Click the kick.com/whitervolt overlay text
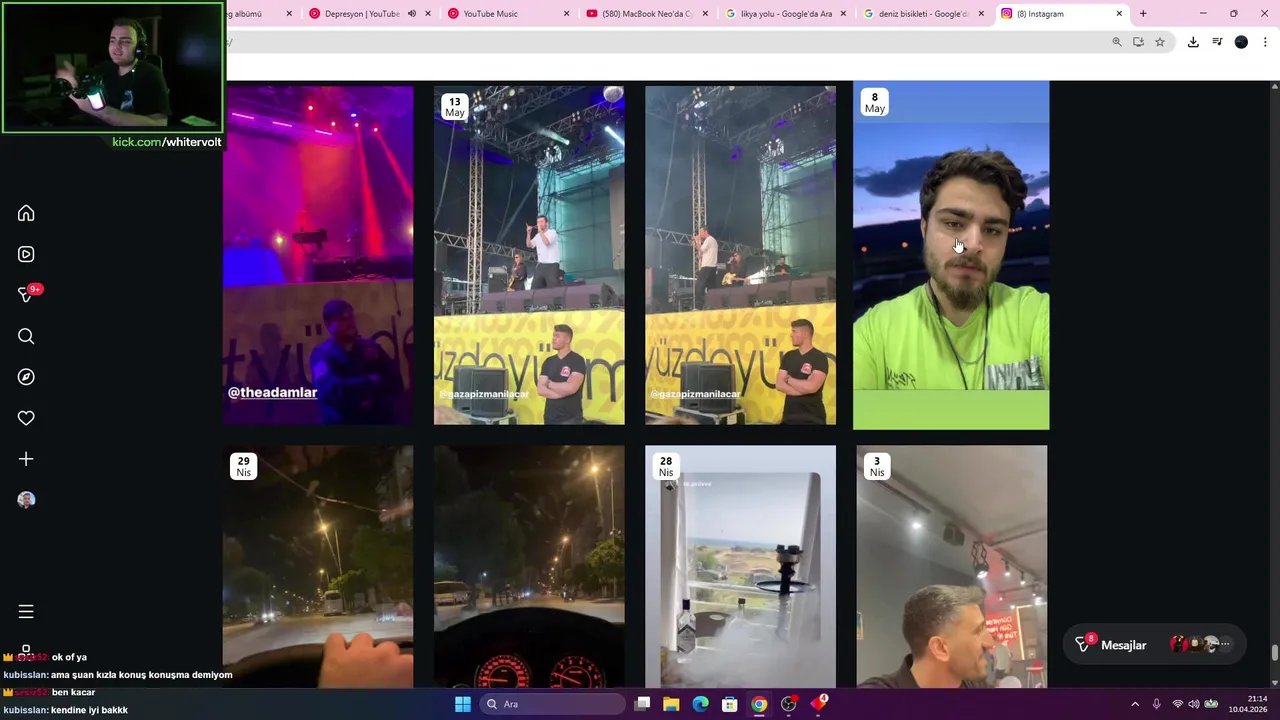1280x720 pixels. (167, 142)
